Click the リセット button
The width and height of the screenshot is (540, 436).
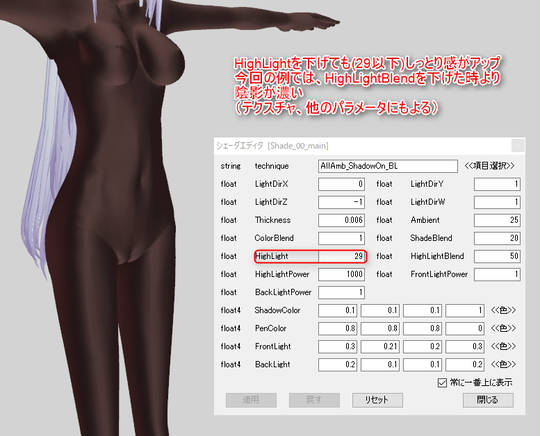[x=377, y=400]
